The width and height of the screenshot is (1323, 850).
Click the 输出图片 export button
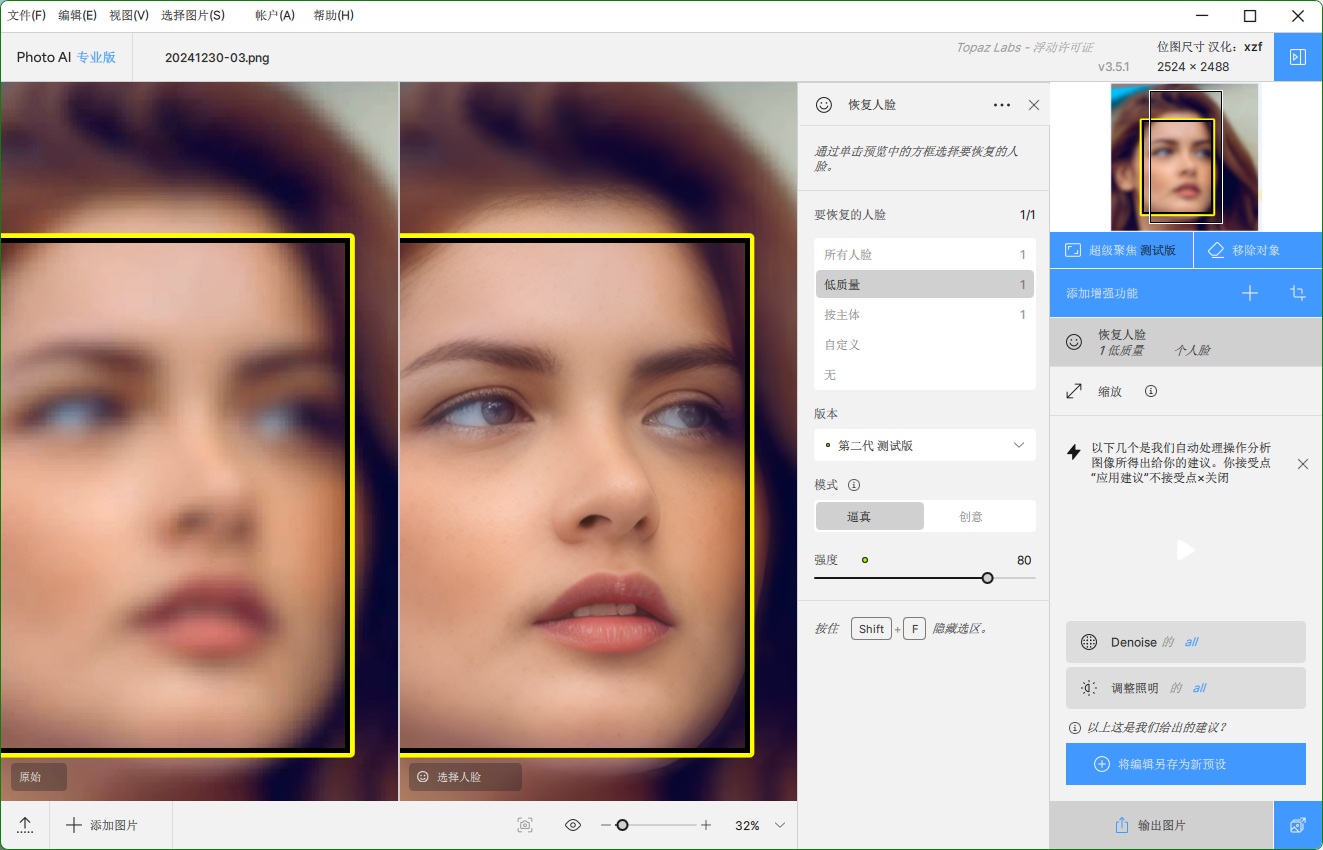(x=1161, y=826)
